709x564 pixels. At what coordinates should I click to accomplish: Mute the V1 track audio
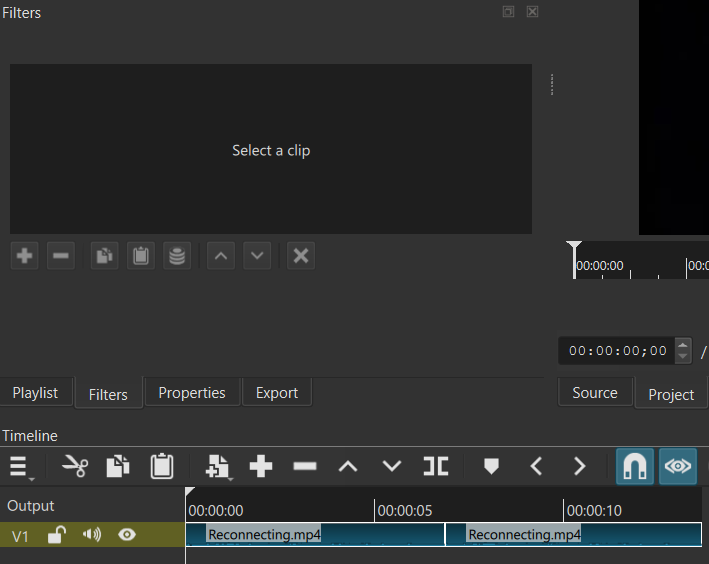tap(92, 535)
